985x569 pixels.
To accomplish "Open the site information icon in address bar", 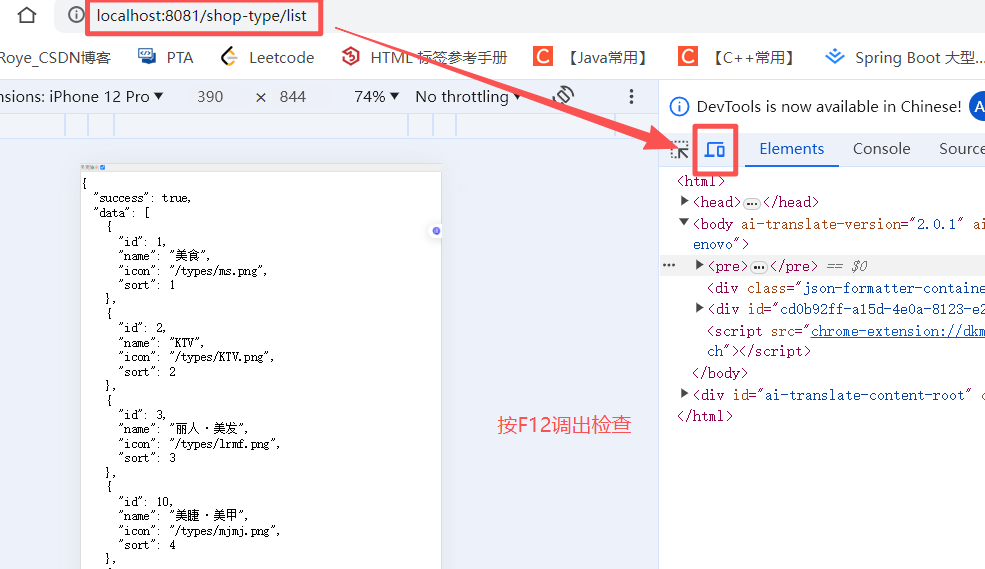I will tap(75, 14).
